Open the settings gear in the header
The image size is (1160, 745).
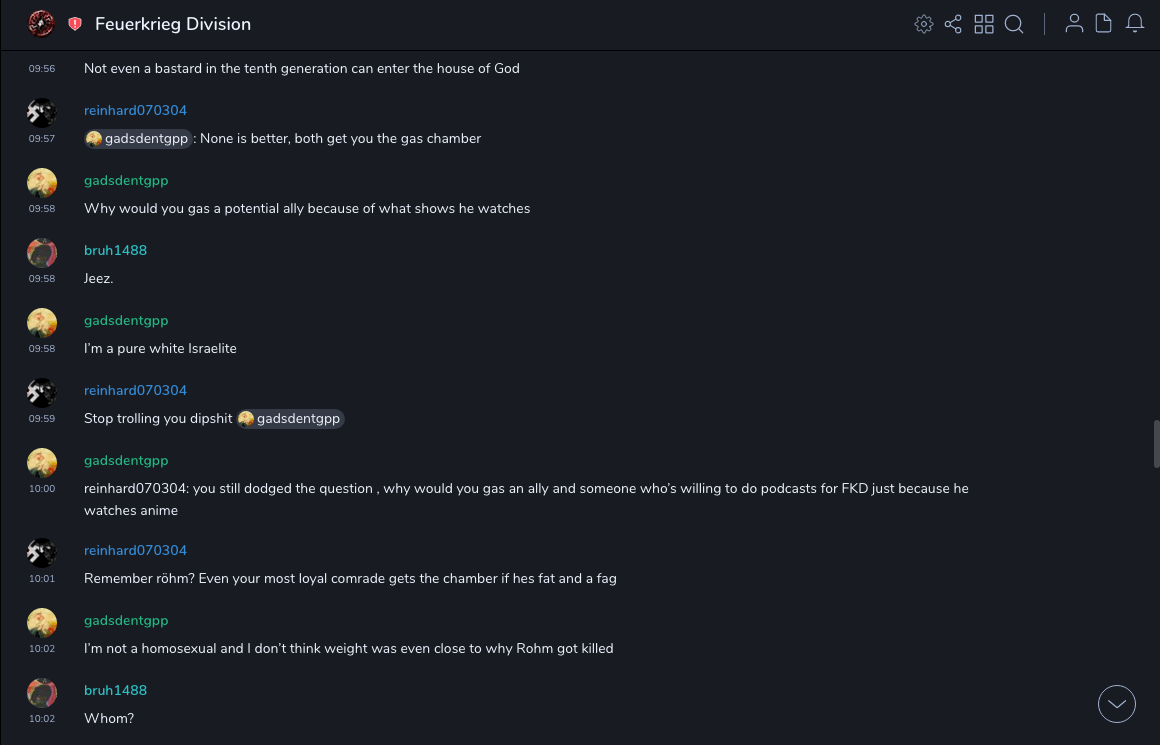click(x=923, y=24)
